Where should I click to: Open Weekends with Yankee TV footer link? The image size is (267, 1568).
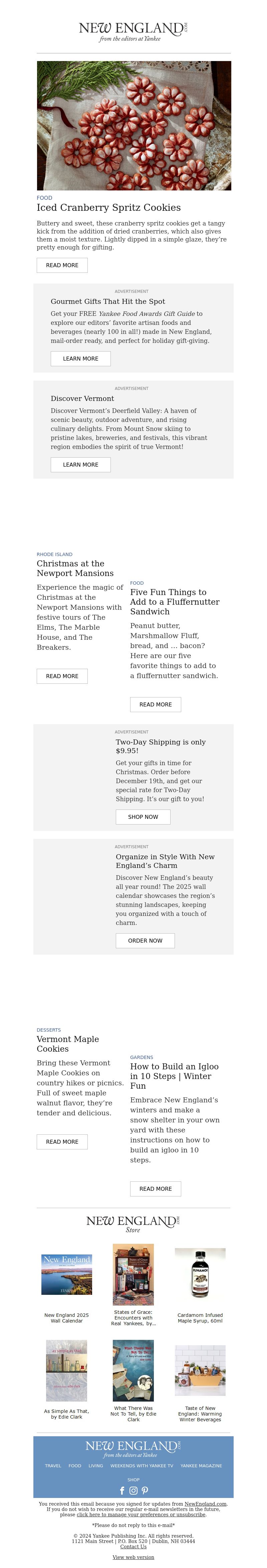pyautogui.click(x=142, y=1466)
